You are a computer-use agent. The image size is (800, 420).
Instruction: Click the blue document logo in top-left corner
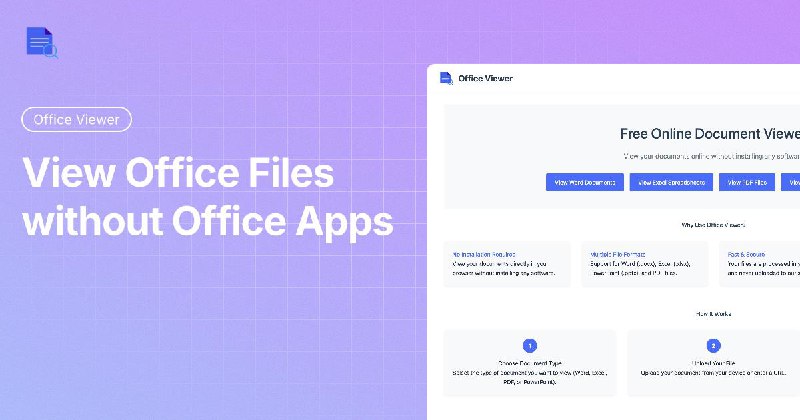point(42,43)
